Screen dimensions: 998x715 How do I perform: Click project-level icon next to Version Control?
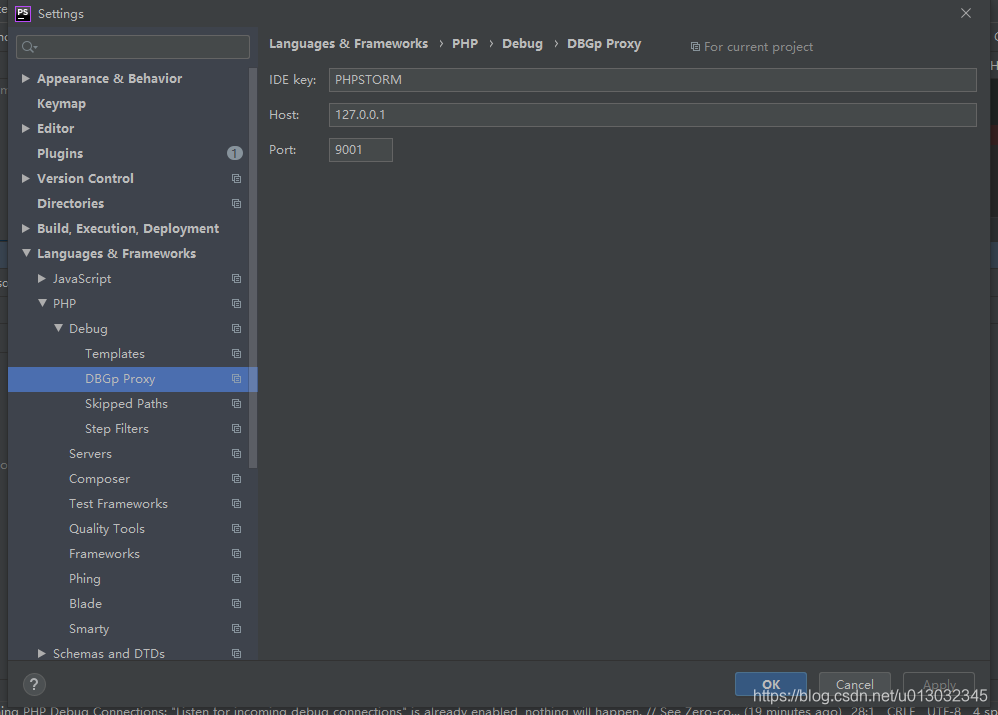[236, 179]
